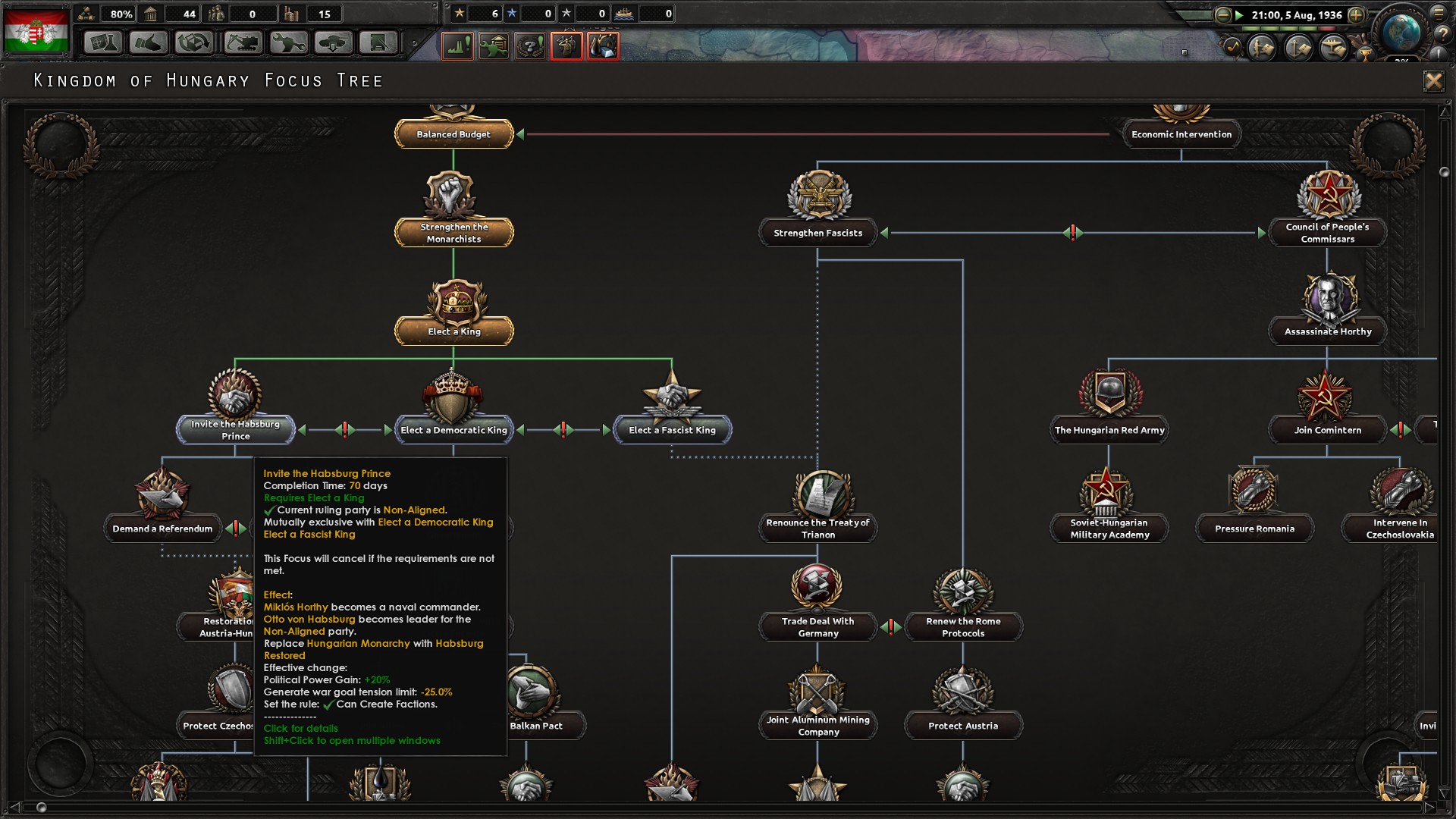This screenshot has height=819, width=1456.
Task: Decrease game speed with the minus button
Action: 1222,14
